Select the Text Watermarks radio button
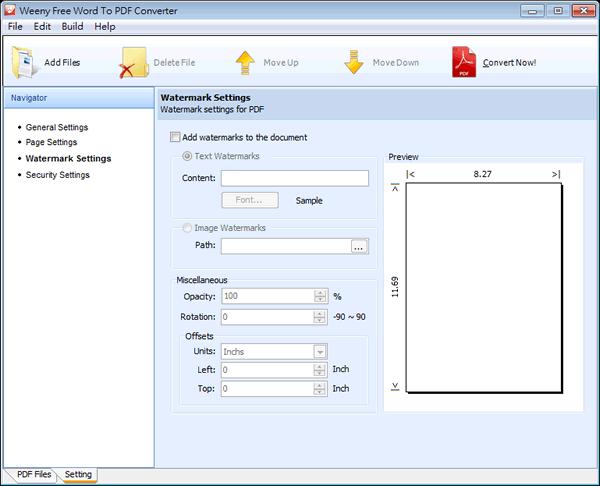Image resolution: width=600 pixels, height=486 pixels. [x=187, y=156]
